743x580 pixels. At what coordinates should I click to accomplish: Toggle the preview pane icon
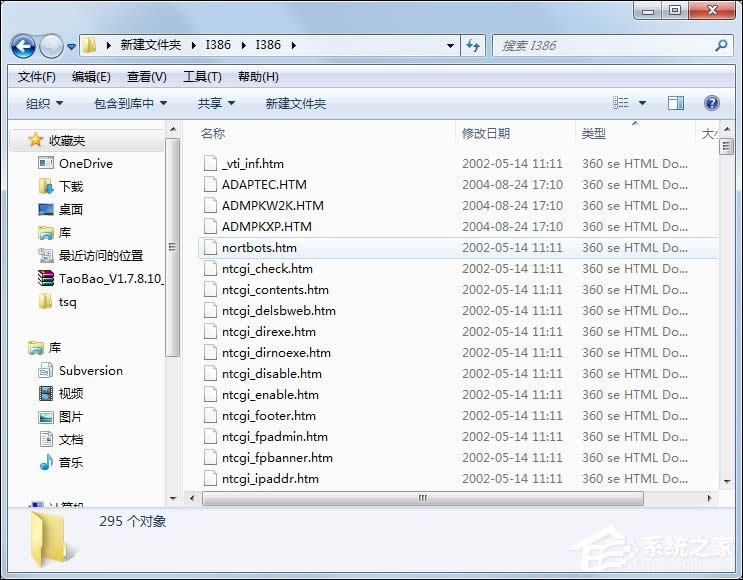coord(676,103)
